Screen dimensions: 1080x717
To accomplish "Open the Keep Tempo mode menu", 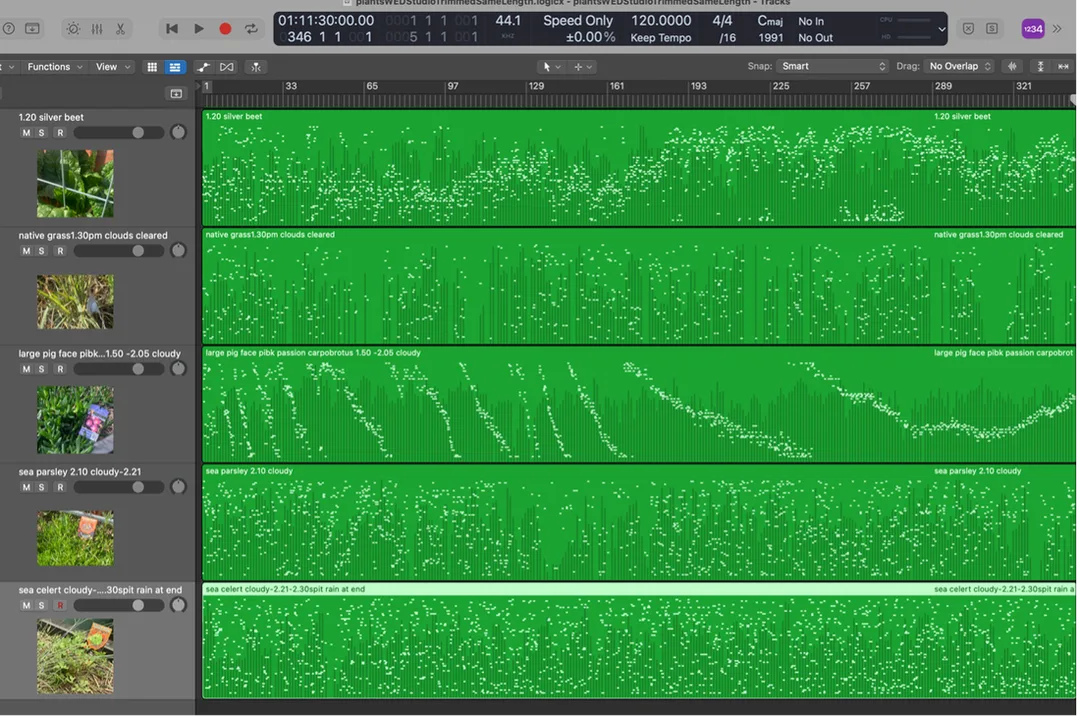I will (661, 38).
